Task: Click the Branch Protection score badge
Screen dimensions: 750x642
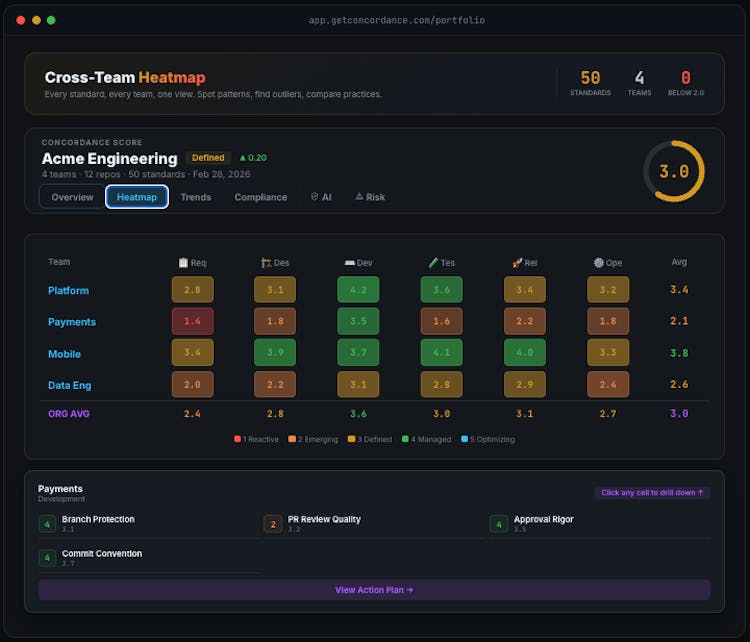Action: pyautogui.click(x=47, y=523)
